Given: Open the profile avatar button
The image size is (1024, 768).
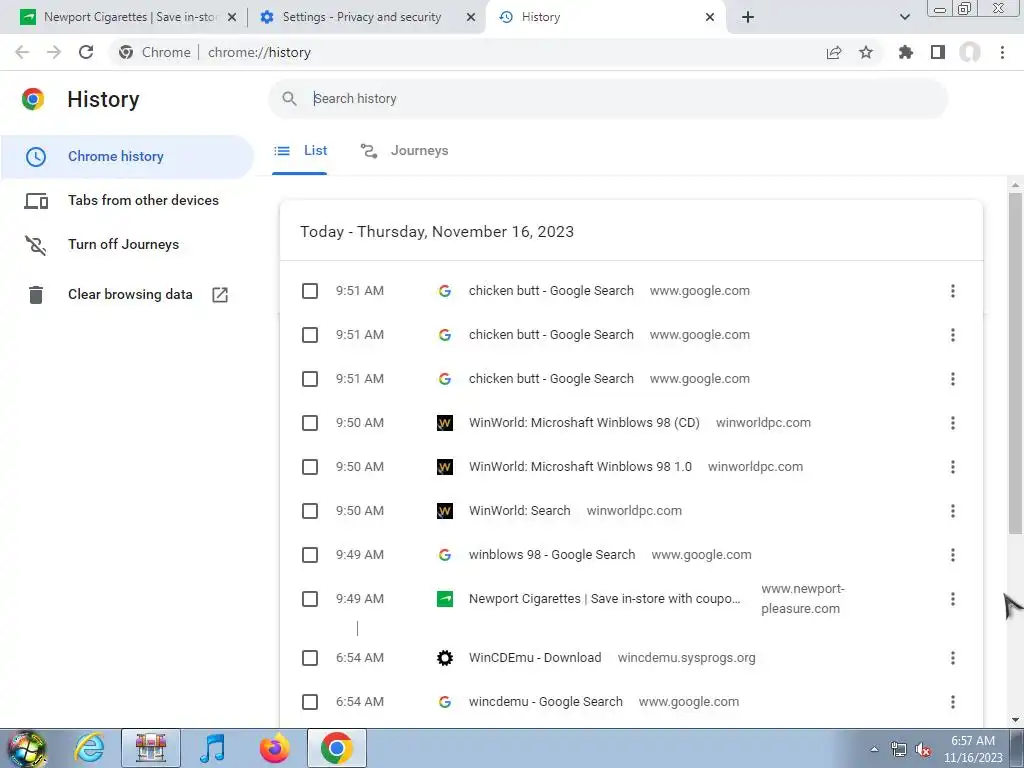Looking at the screenshot, I should coord(970,52).
